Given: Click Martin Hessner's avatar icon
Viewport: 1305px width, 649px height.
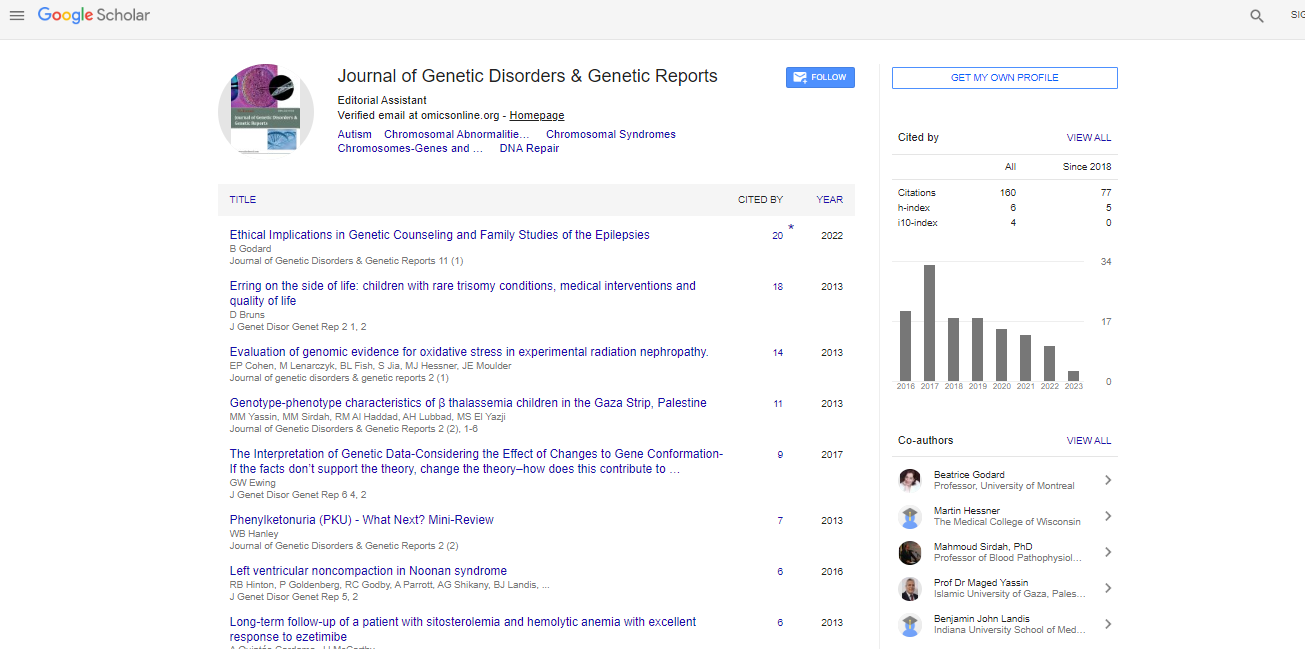Looking at the screenshot, I should pos(910,517).
